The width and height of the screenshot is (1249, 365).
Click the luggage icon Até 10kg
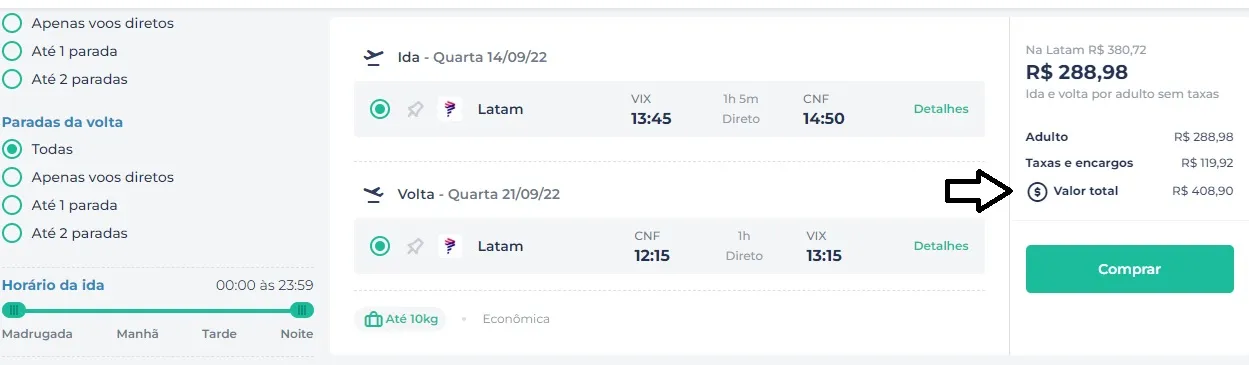click(374, 319)
